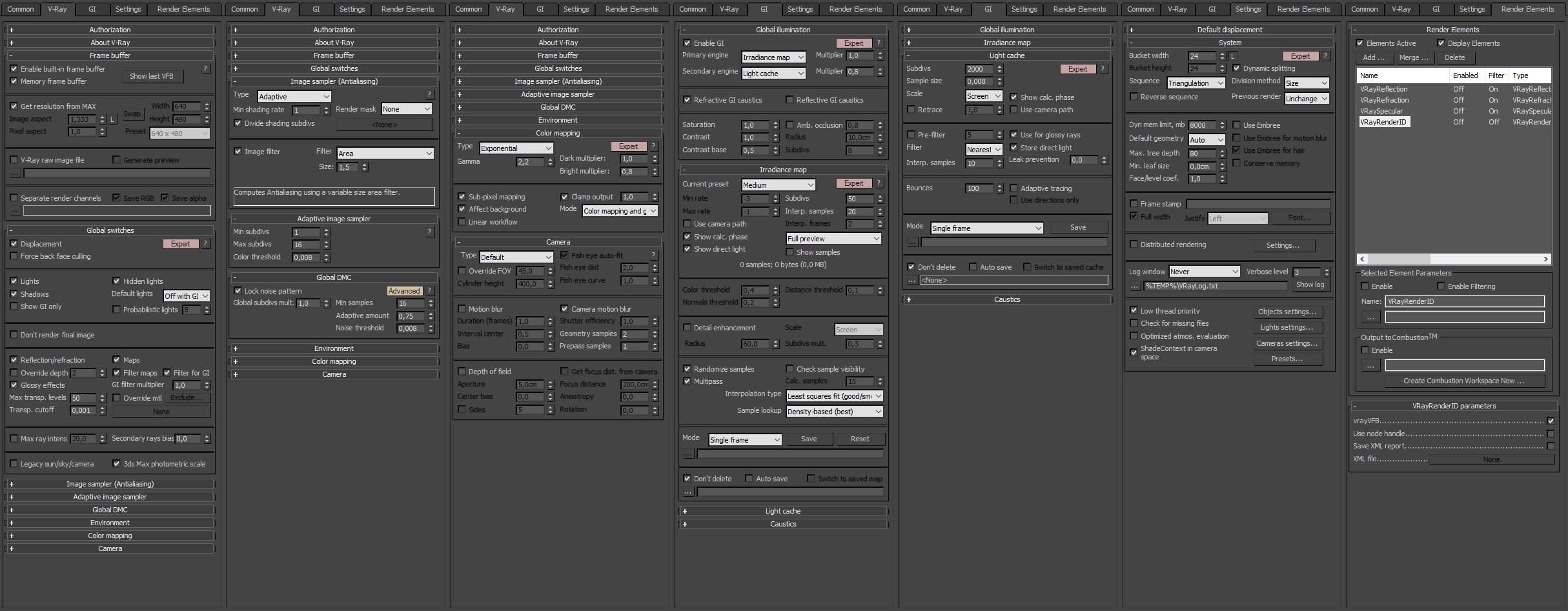This screenshot has width=1568, height=611.
Task: Click horizontal scrollbar thumb in elements list
Action: (1400, 259)
